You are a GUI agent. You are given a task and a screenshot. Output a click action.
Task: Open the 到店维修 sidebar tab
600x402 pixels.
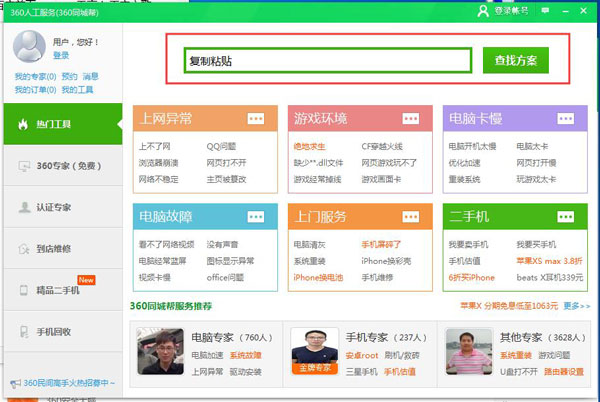63,249
